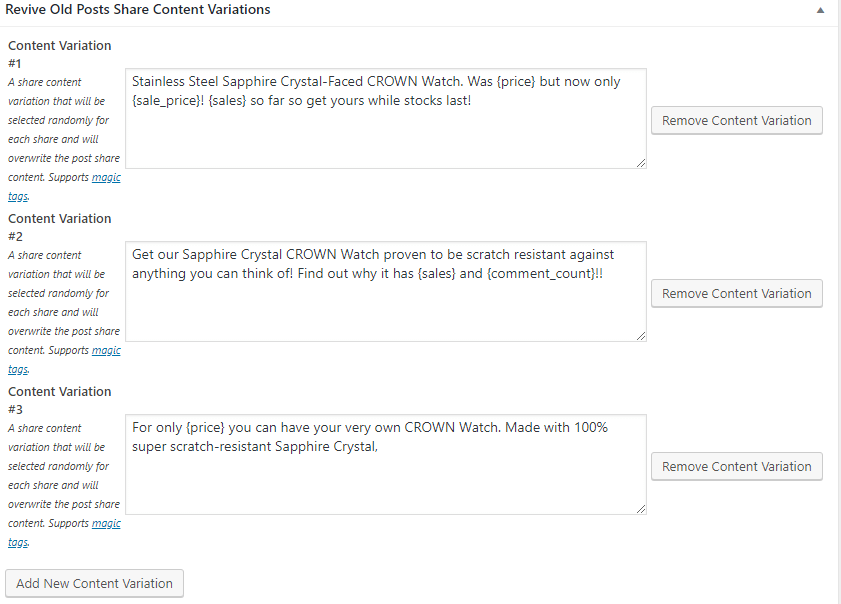Click the Content Variation #3 label
The image size is (841, 604).
(60, 392)
